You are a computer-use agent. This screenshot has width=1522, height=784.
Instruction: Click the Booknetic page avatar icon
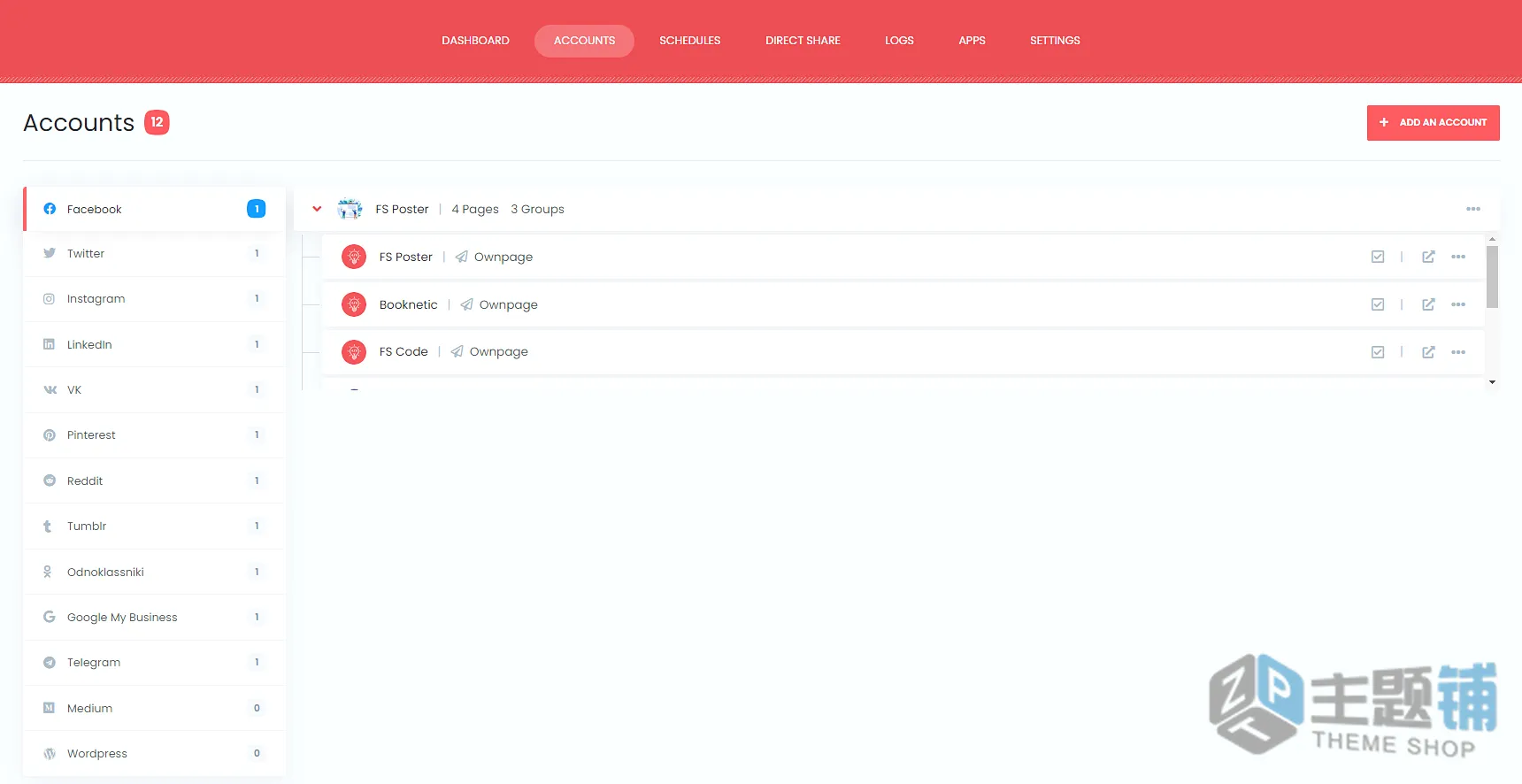coord(354,304)
